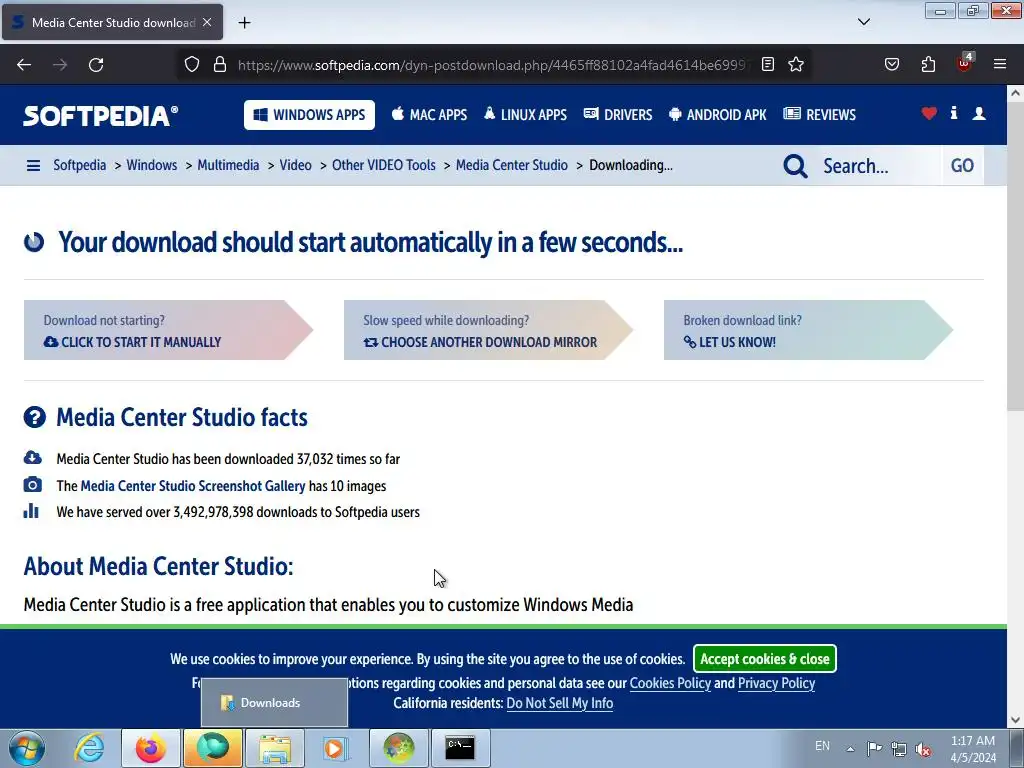Open Windows Media Player taskbar icon
The image size is (1024, 768).
coord(336,748)
